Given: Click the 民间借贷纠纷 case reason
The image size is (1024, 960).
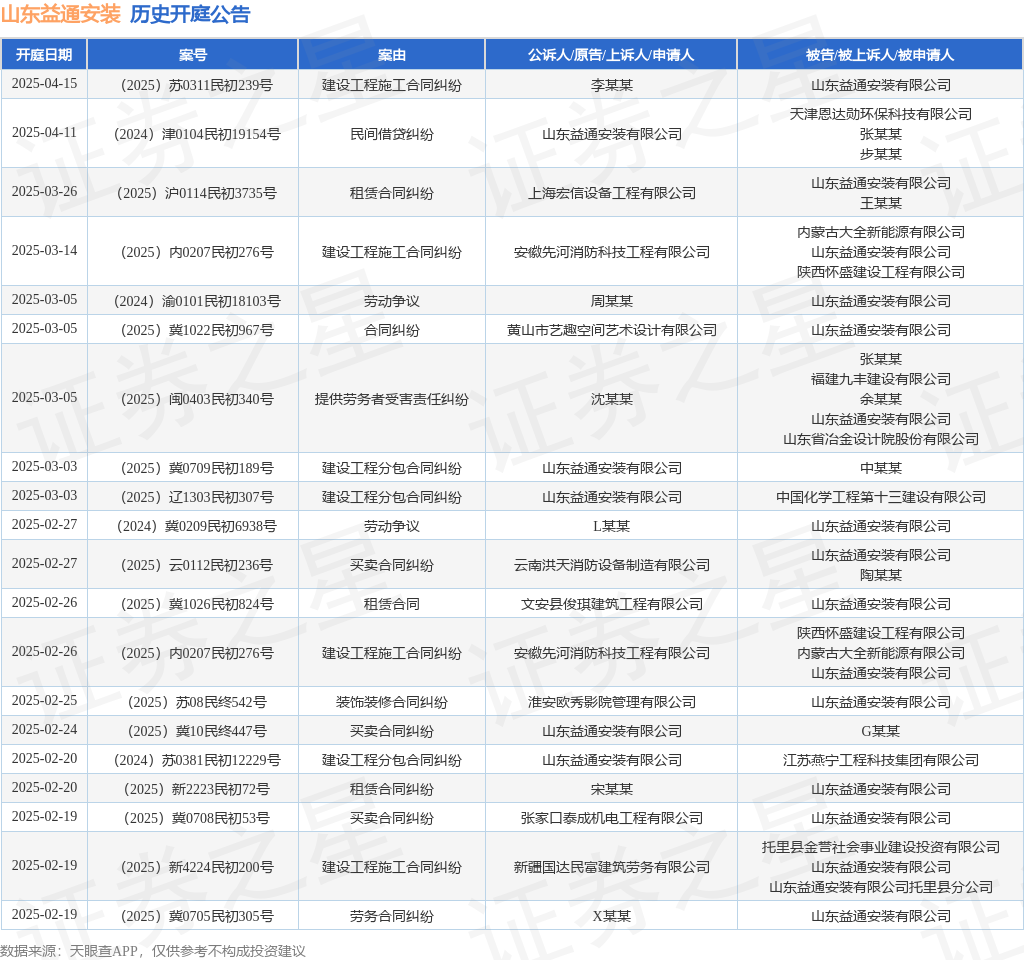Looking at the screenshot, I should (x=392, y=134).
